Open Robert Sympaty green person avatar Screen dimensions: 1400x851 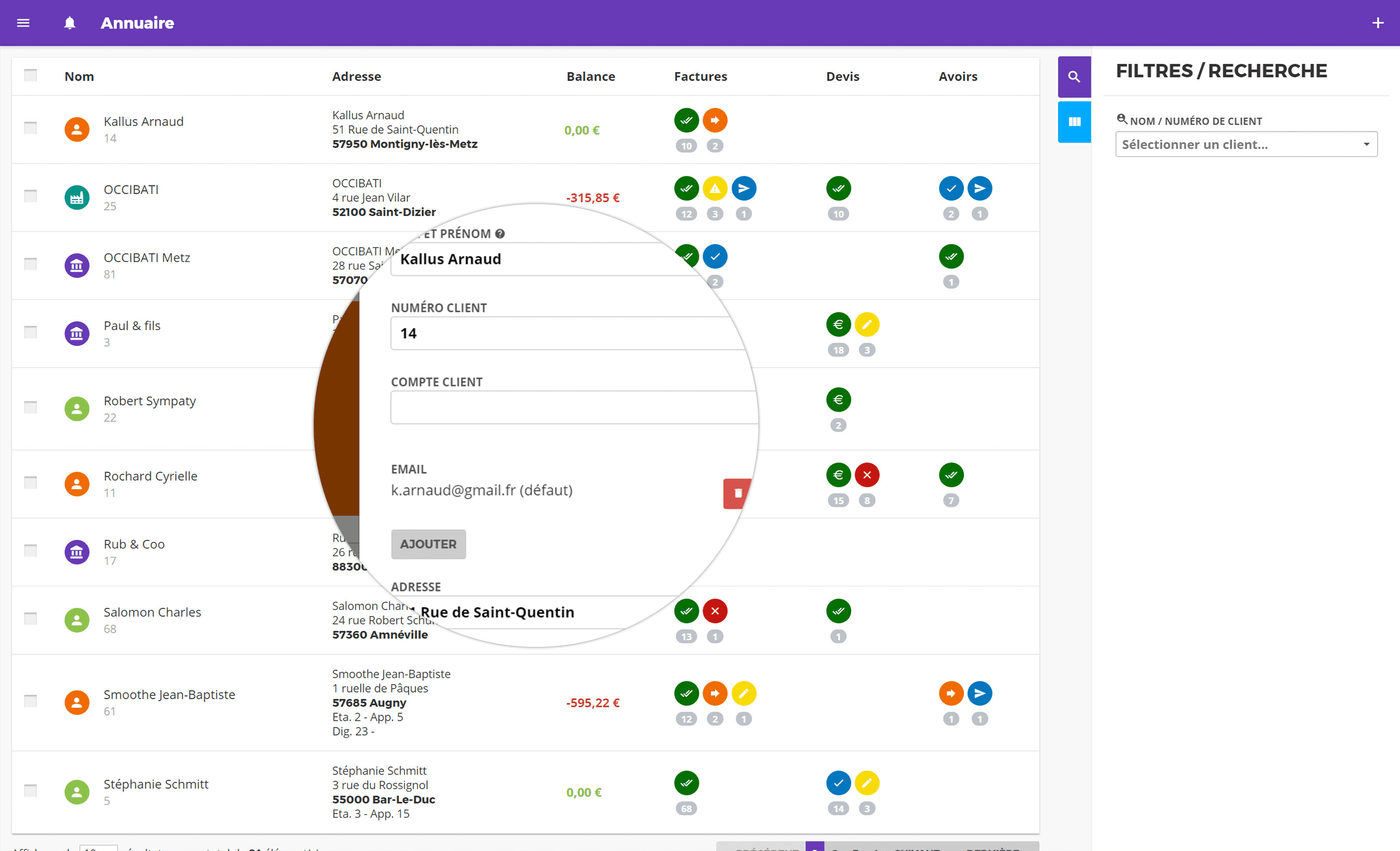(x=77, y=409)
